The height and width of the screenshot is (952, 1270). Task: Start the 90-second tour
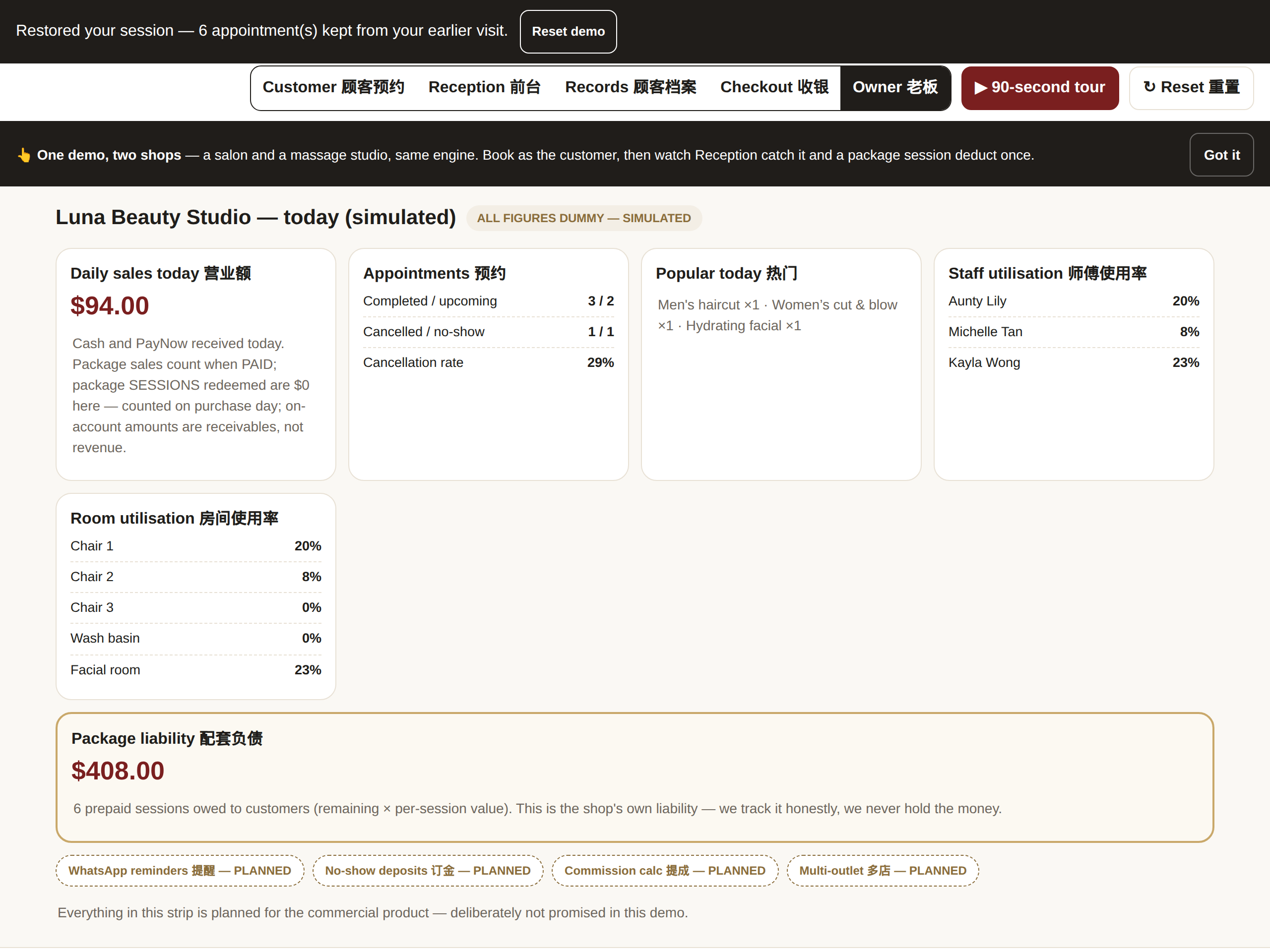[x=1040, y=87]
